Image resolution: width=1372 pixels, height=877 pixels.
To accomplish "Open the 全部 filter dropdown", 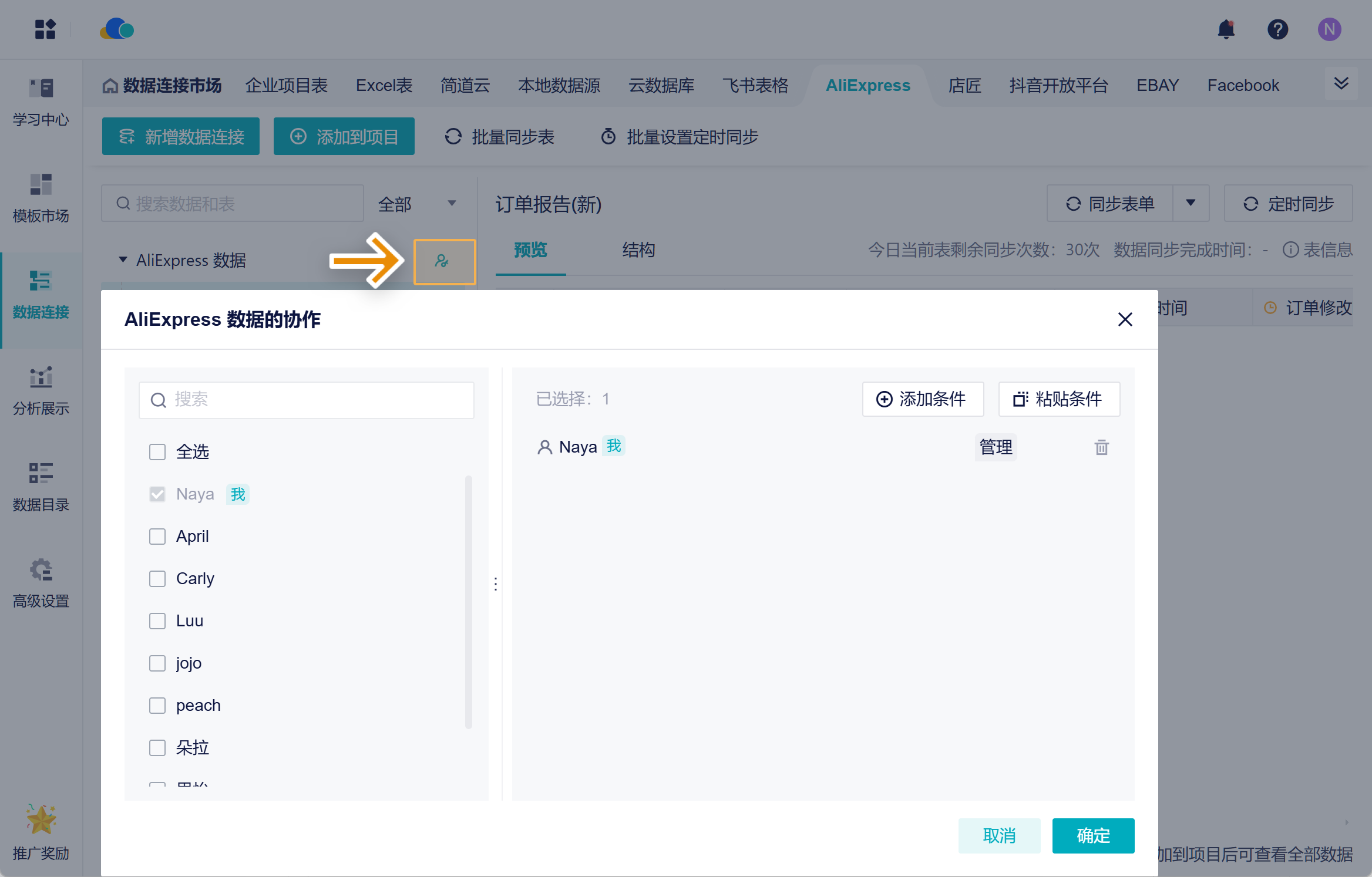I will click(417, 204).
